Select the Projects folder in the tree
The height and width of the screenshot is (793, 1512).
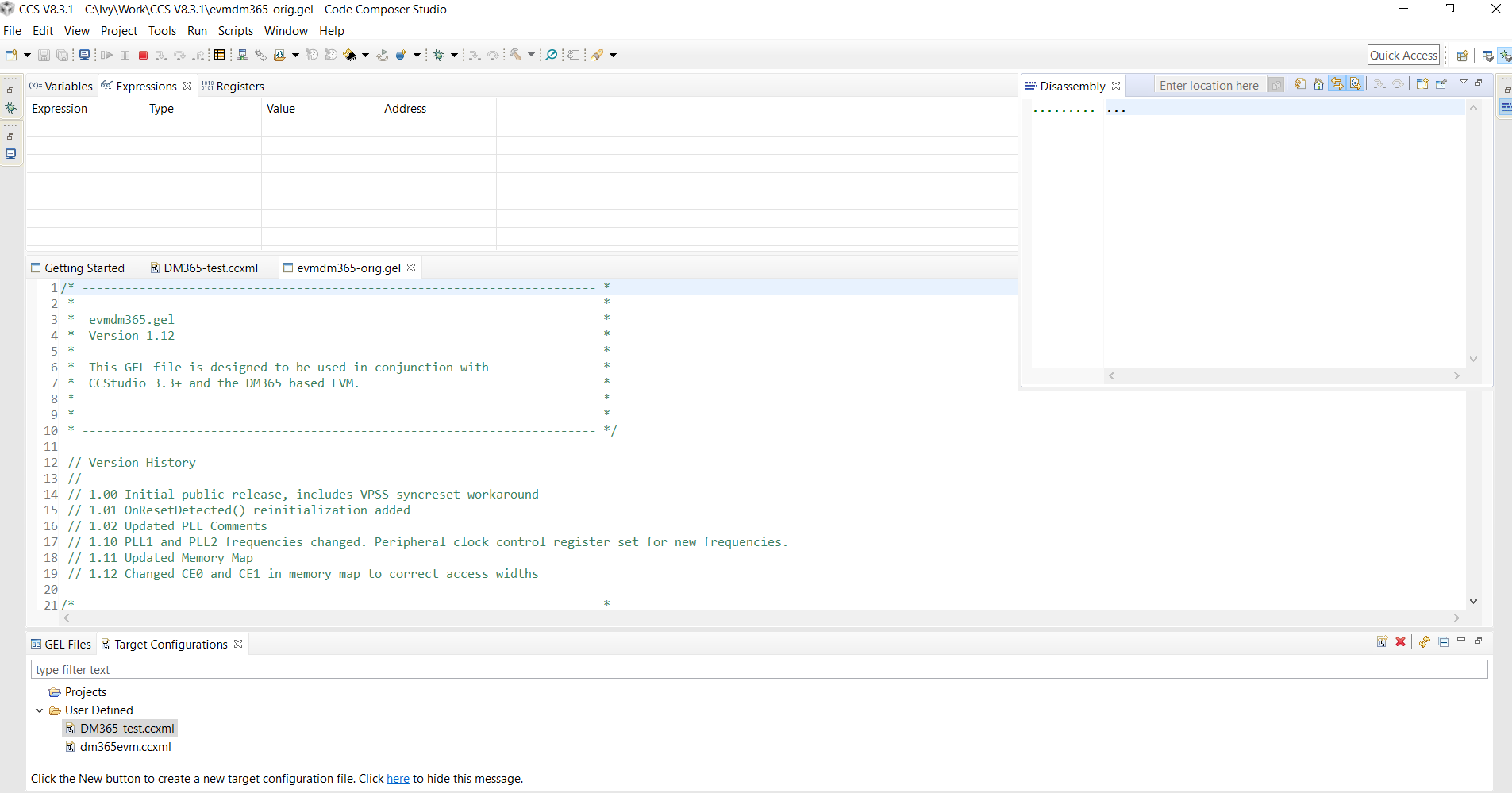click(86, 692)
